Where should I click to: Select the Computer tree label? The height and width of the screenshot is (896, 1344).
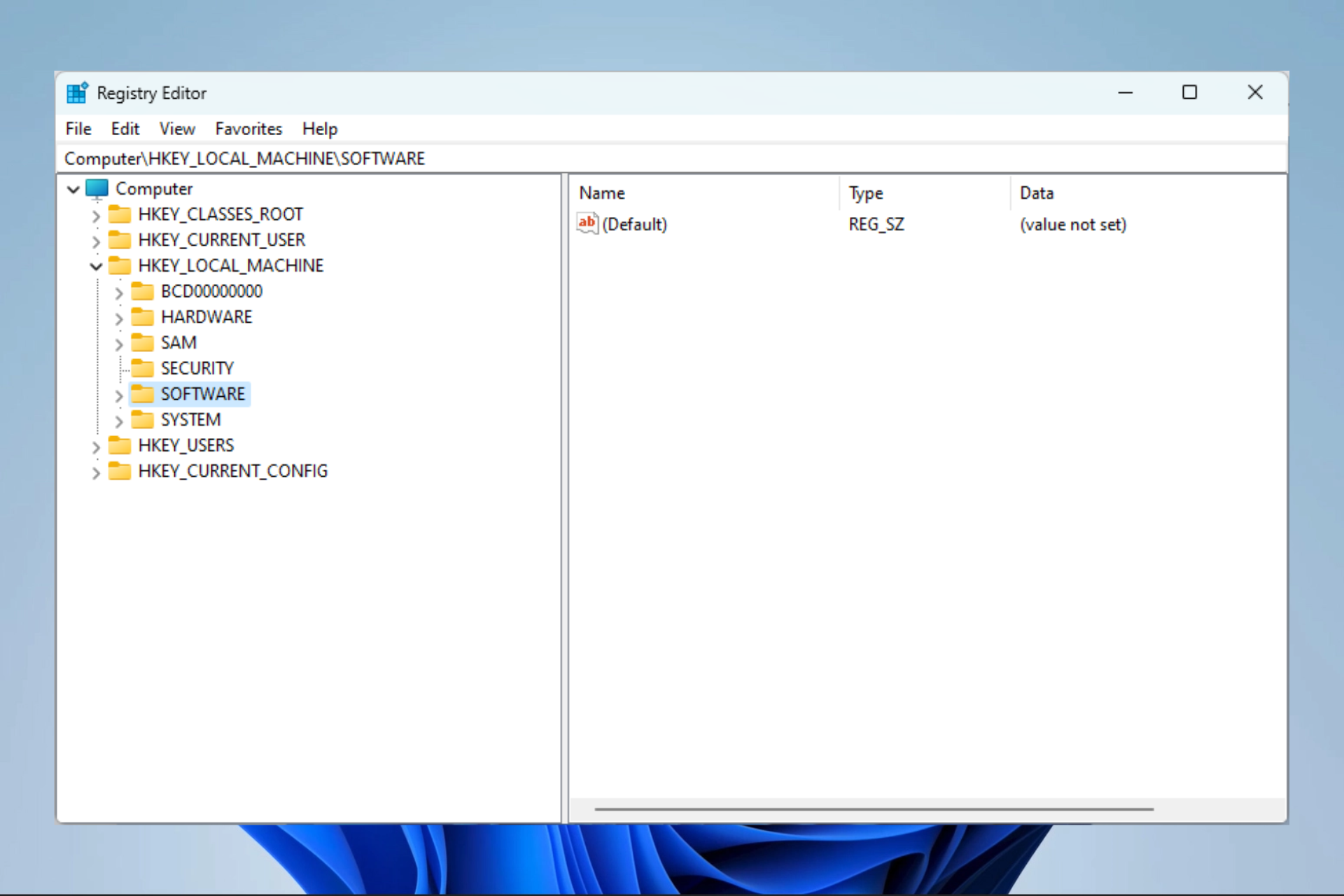[154, 189]
